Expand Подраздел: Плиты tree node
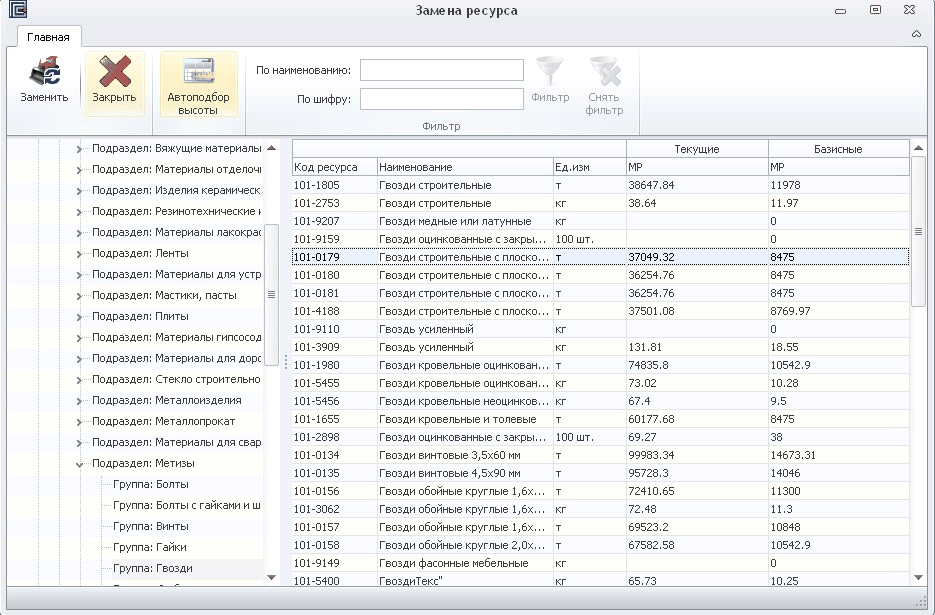This screenshot has height=615, width=935. pyautogui.click(x=80, y=317)
